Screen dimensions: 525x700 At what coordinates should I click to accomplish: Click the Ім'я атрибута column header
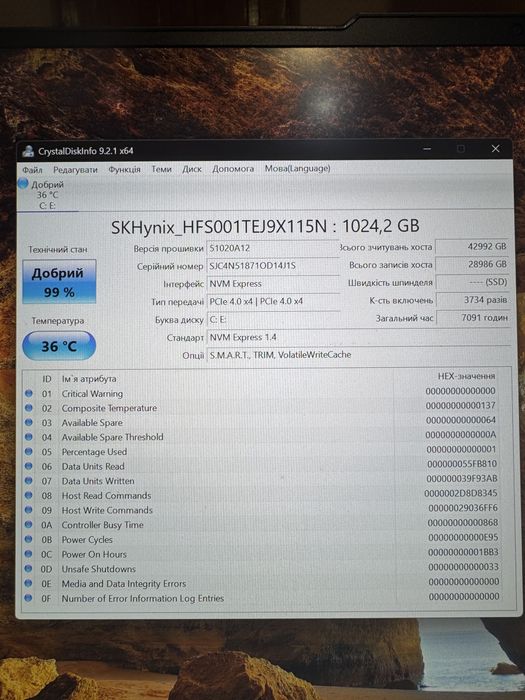89,379
